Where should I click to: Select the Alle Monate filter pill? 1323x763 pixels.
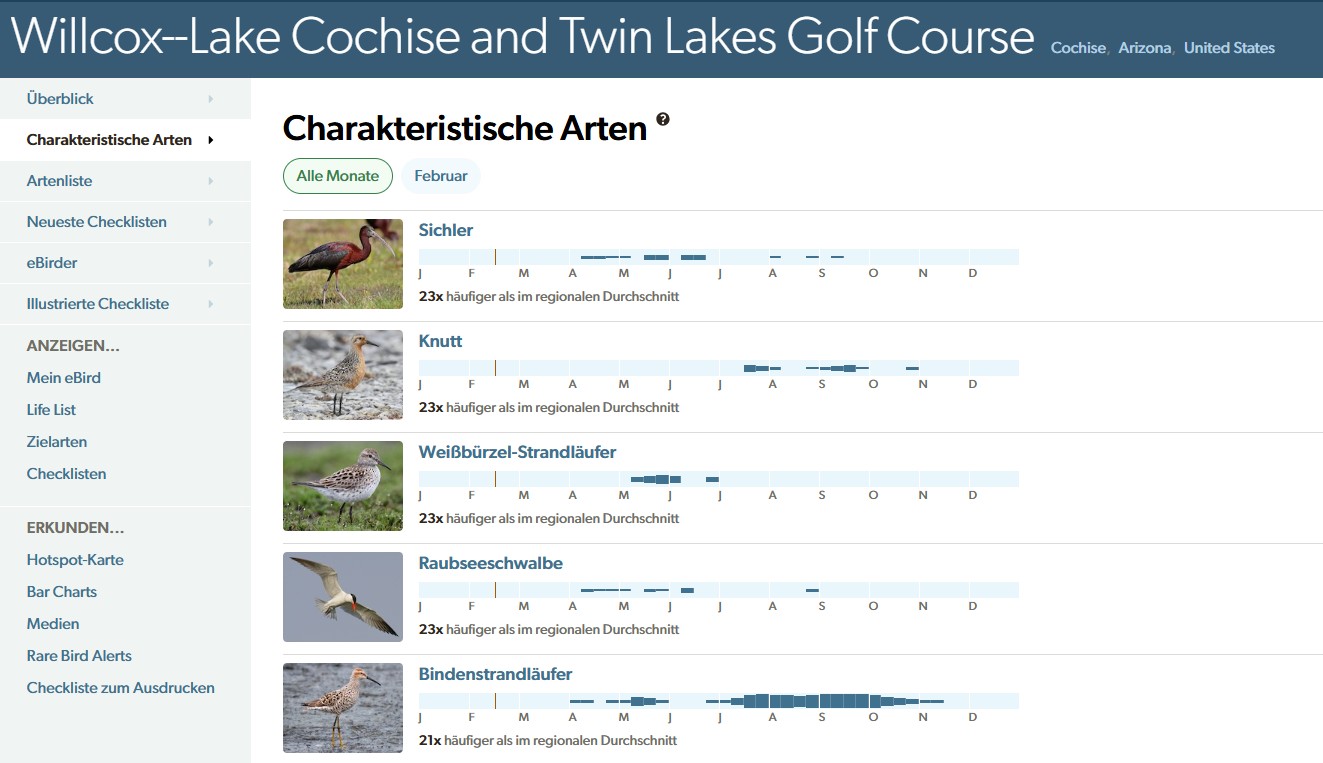pyautogui.click(x=337, y=175)
